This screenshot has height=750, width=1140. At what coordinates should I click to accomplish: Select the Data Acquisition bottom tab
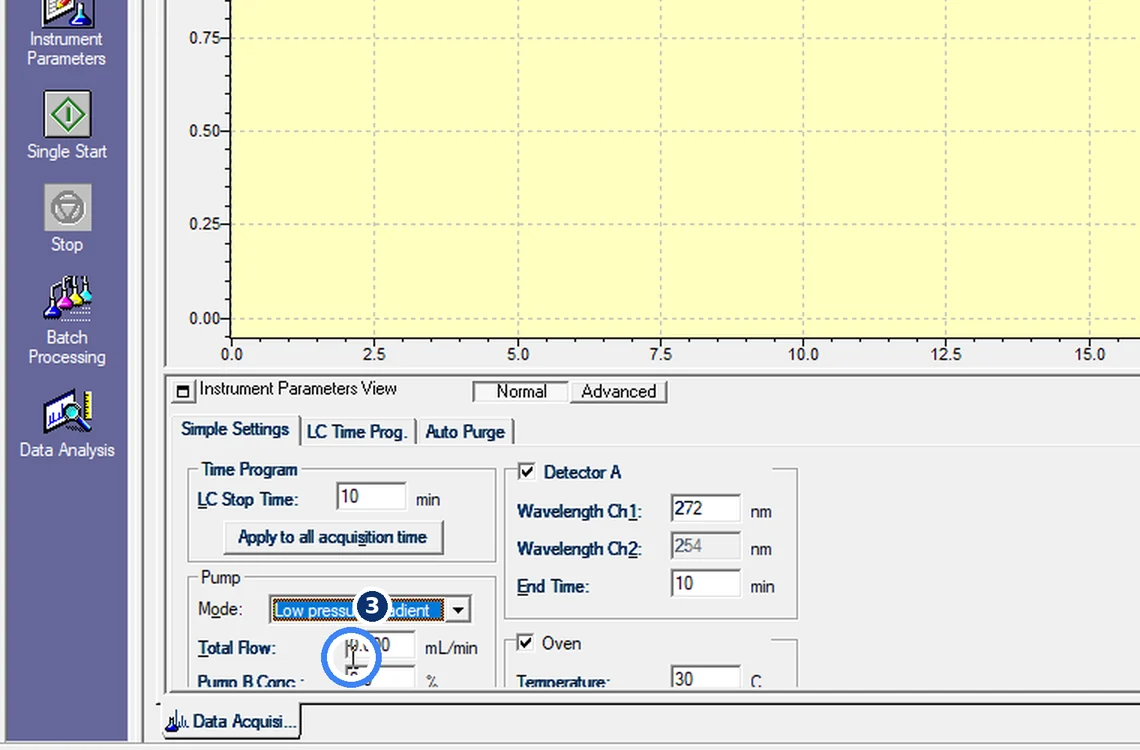coord(232,721)
